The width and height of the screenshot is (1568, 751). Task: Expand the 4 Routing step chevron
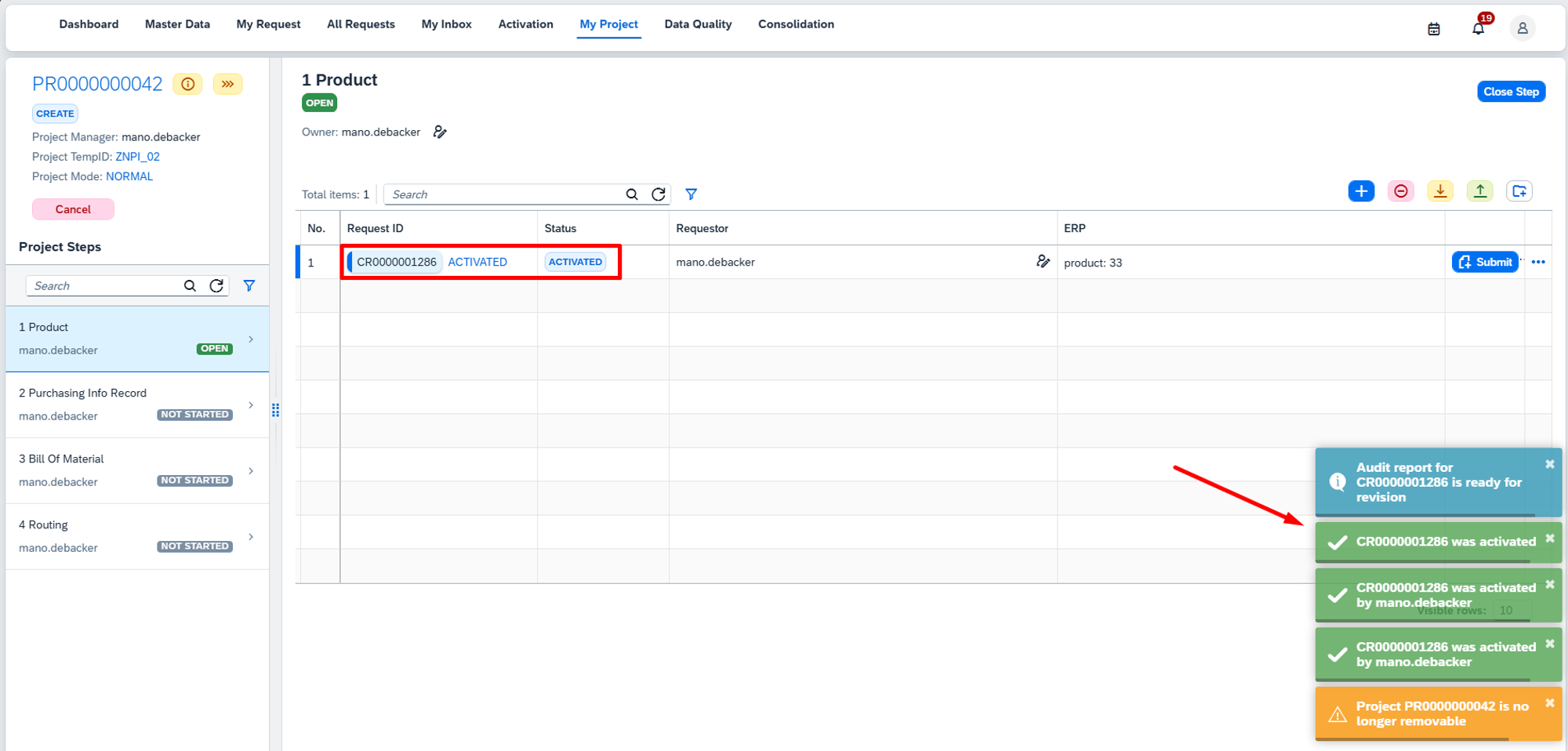pyautogui.click(x=251, y=537)
